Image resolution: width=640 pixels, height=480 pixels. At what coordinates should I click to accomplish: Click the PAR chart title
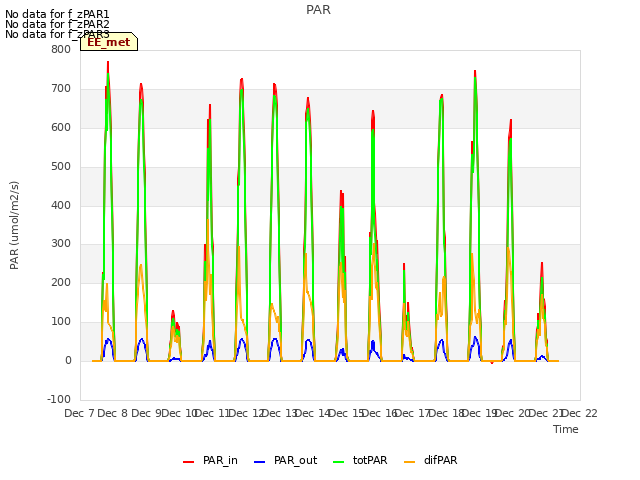tap(318, 10)
